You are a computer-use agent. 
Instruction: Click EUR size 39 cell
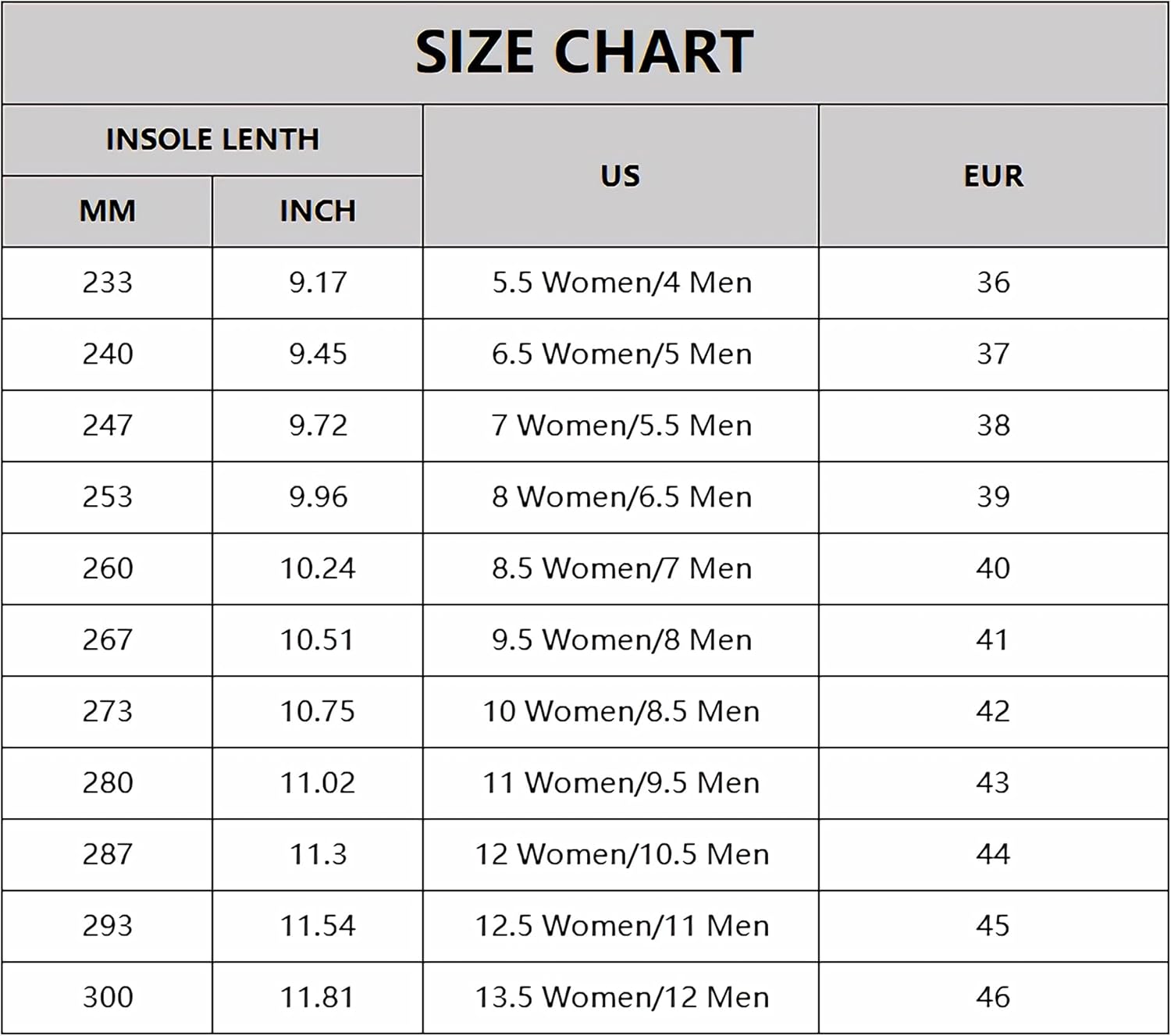point(993,497)
